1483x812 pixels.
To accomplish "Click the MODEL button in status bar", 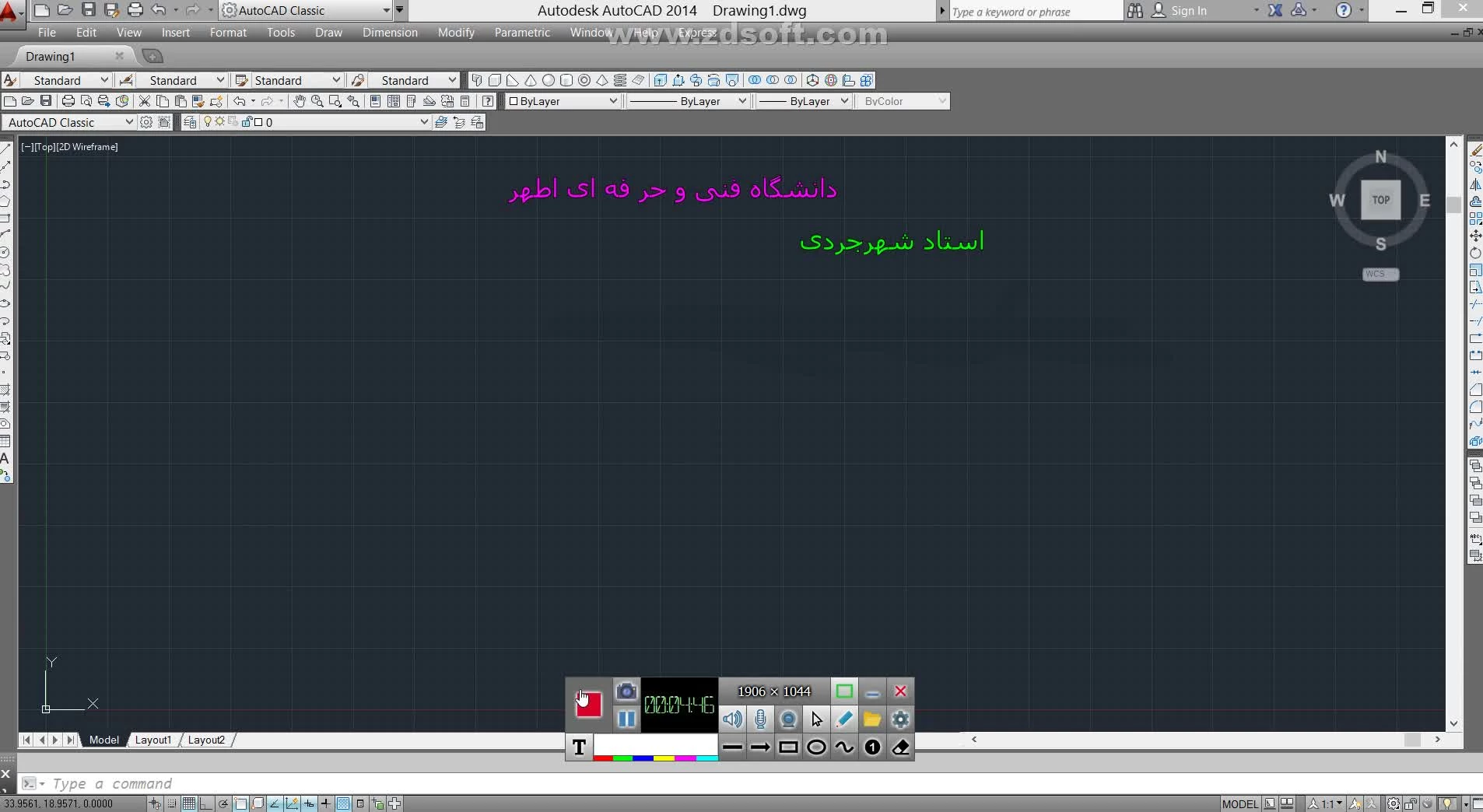I will 1239,803.
